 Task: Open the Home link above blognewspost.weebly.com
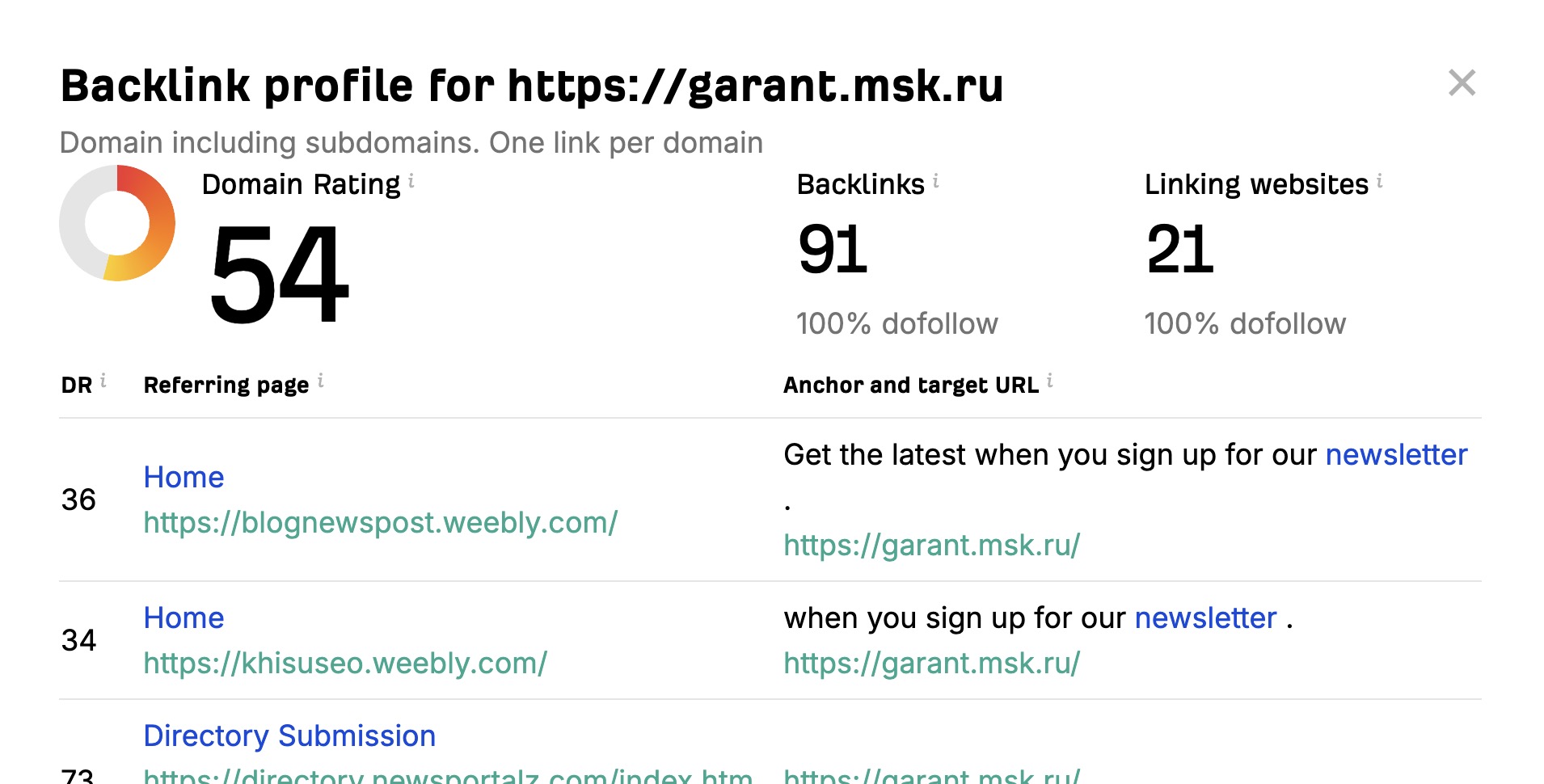click(184, 477)
